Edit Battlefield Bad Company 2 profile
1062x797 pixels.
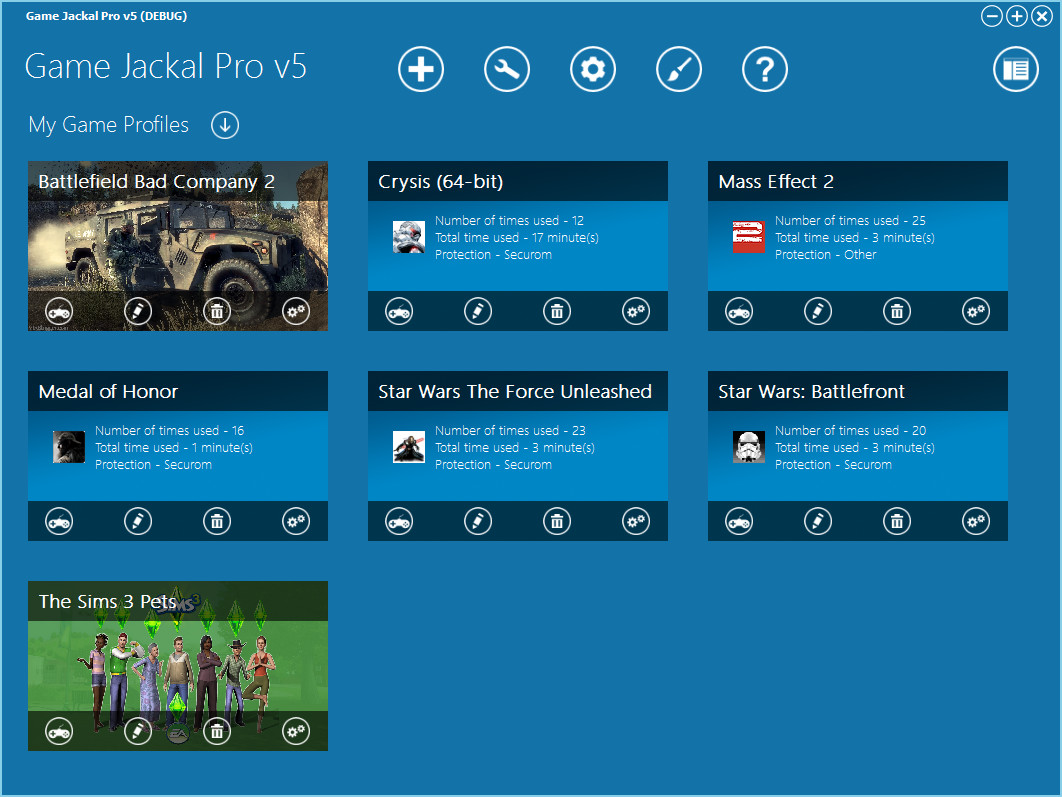[138, 311]
